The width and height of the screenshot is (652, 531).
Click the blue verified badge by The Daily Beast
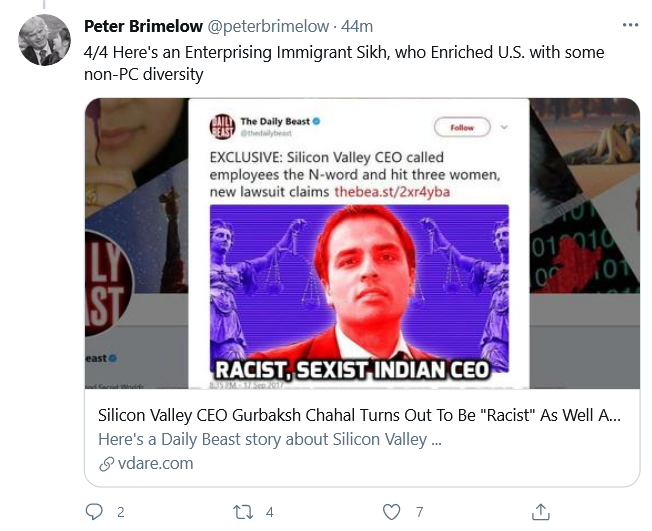point(316,121)
